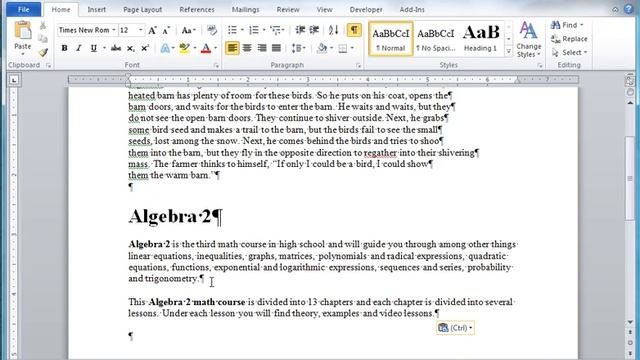Minimize the ribbon with the caret
The width and height of the screenshot is (640, 360).
[x=615, y=9]
